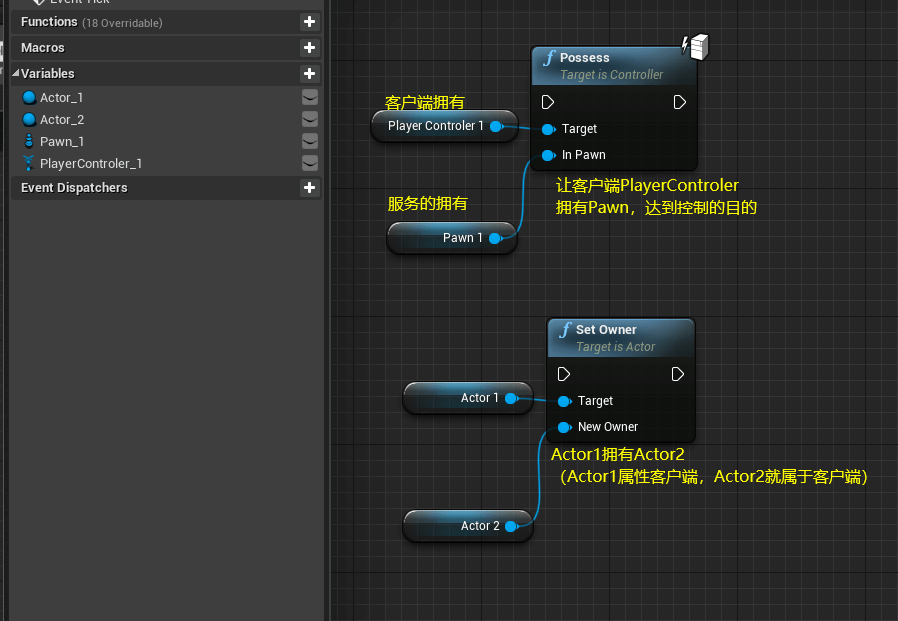Select the Pawn_1 variable type icon

29,141
